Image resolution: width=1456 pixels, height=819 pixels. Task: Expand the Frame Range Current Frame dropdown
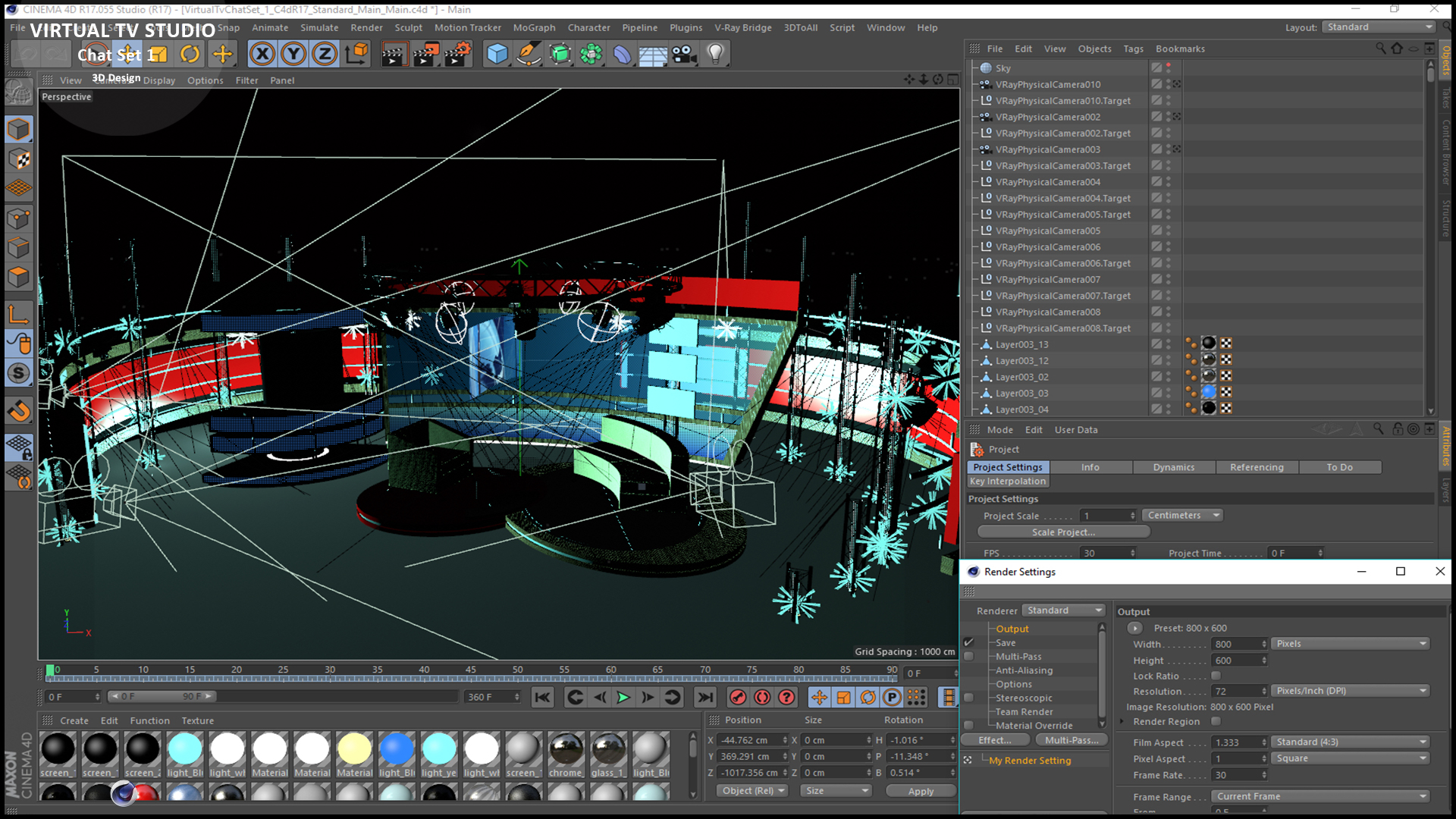click(x=1320, y=796)
